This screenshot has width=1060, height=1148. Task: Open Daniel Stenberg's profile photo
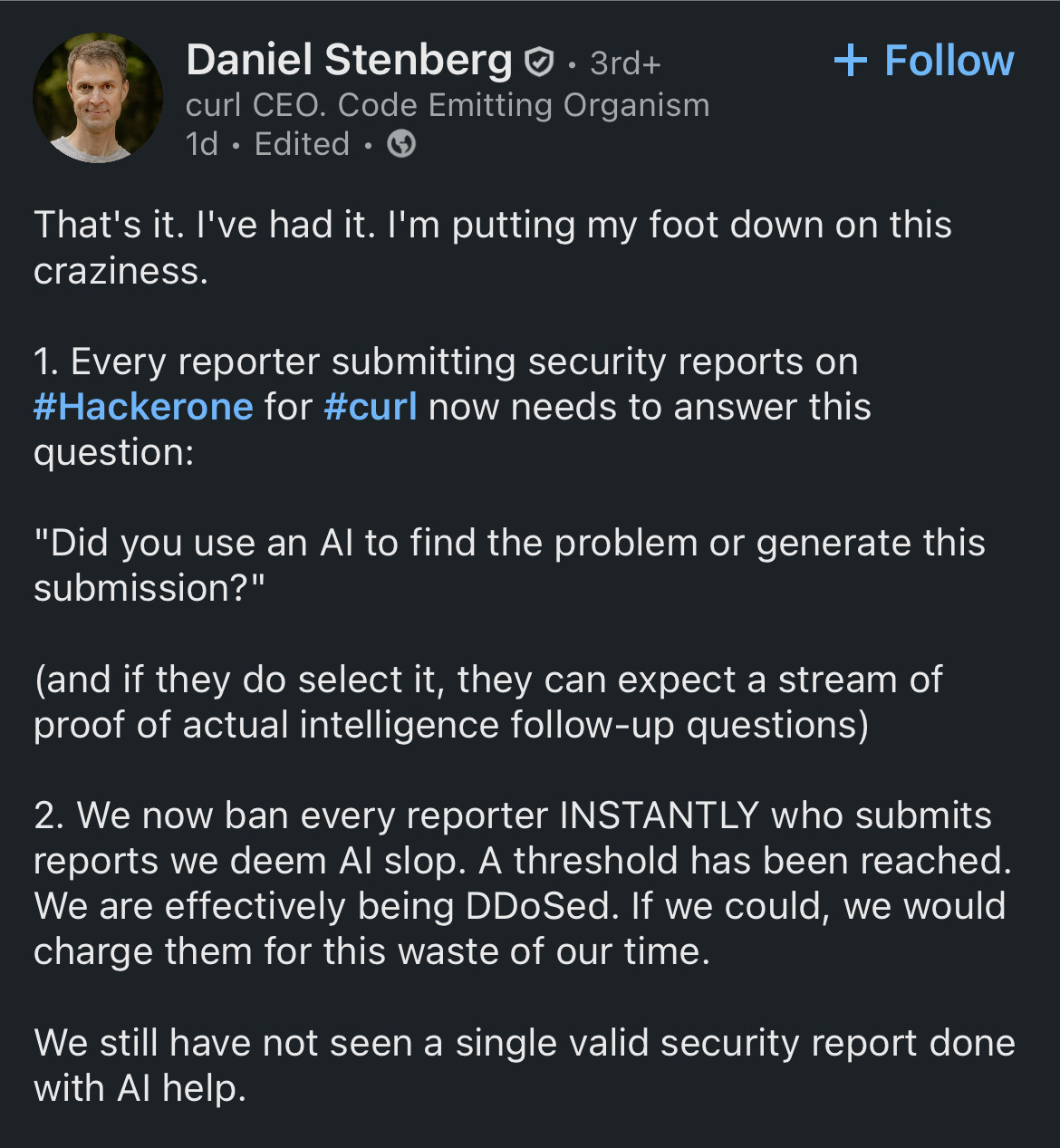click(98, 98)
